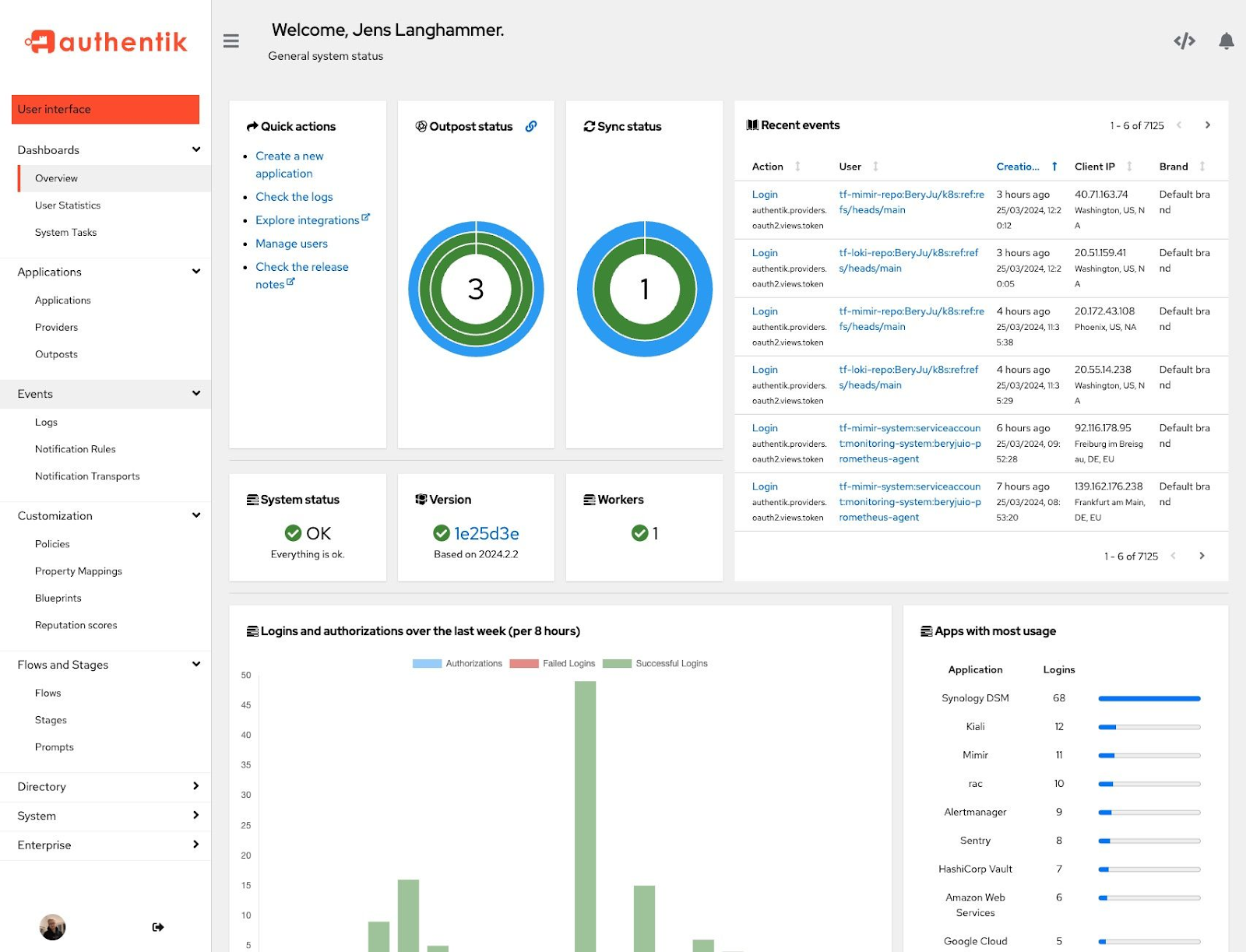This screenshot has height=952, width=1246.
Task: Toggle Successful Logins series in legend
Action: pos(656,664)
